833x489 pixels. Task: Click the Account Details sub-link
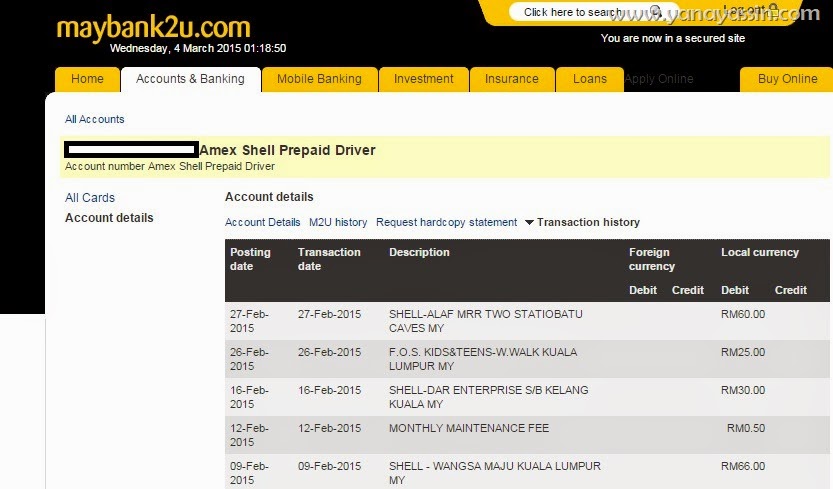click(262, 222)
